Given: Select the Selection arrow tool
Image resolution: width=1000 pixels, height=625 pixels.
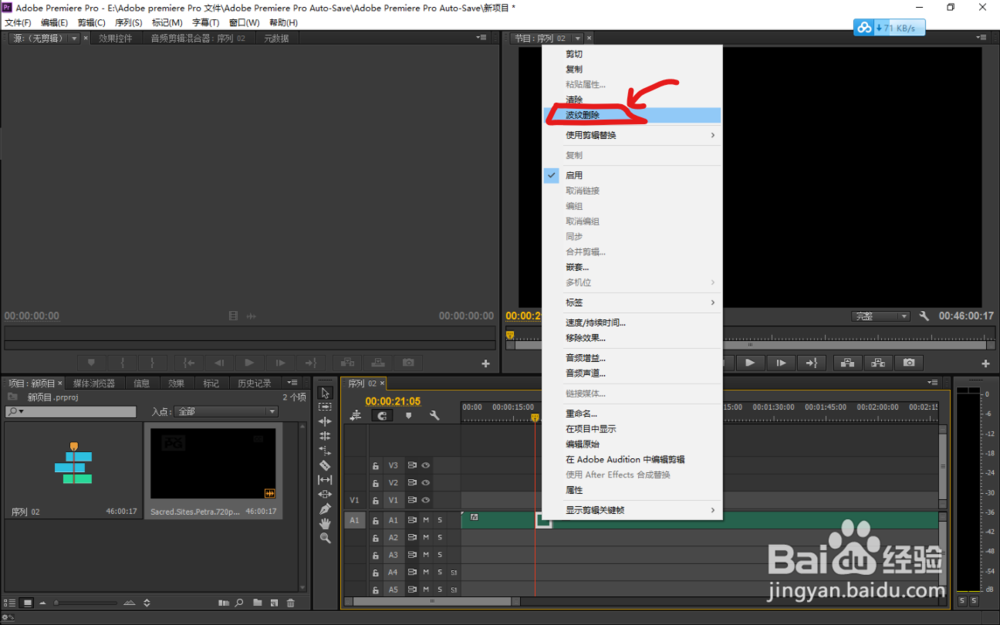Looking at the screenshot, I should [x=325, y=392].
